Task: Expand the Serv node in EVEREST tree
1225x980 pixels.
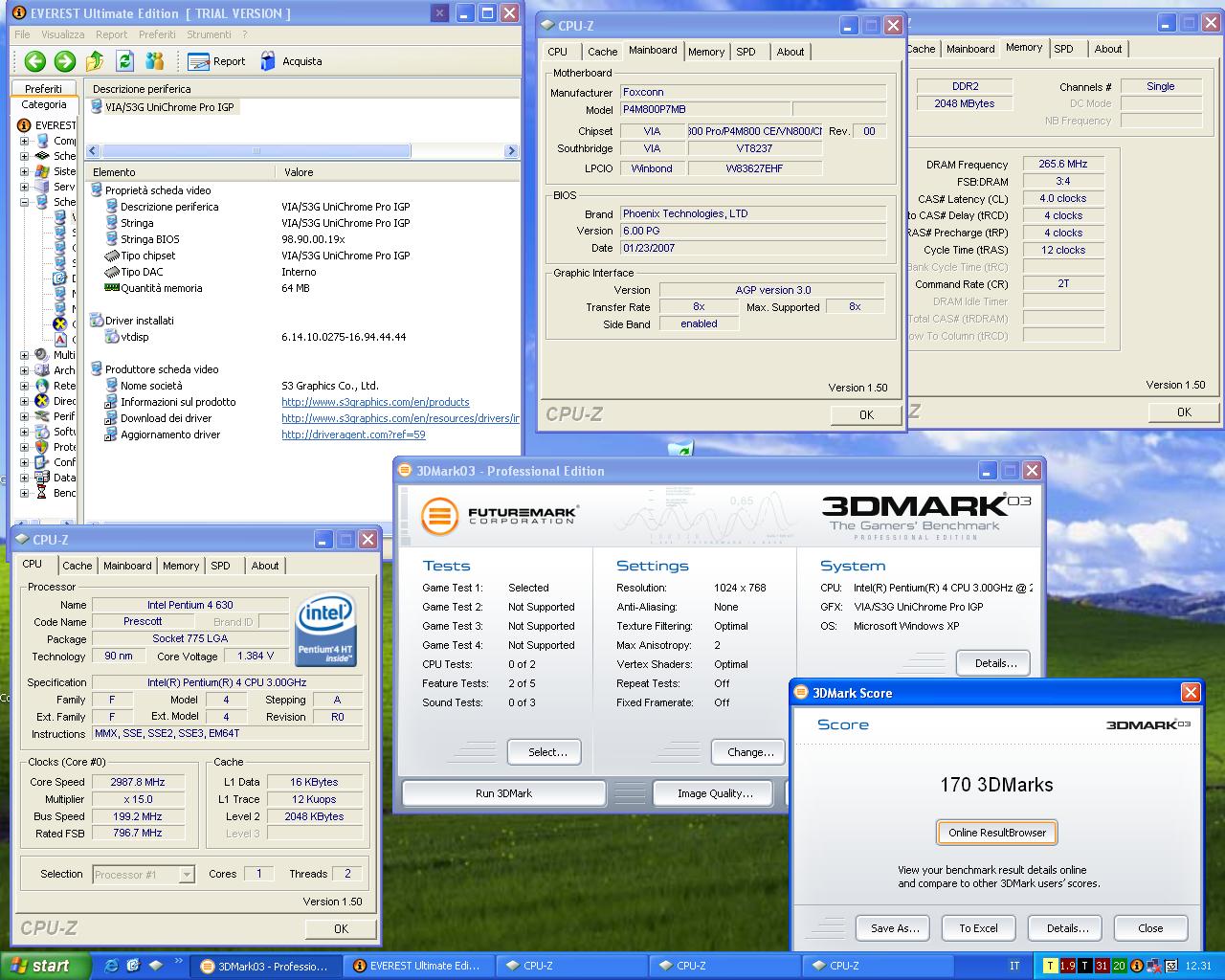Action: (25, 187)
